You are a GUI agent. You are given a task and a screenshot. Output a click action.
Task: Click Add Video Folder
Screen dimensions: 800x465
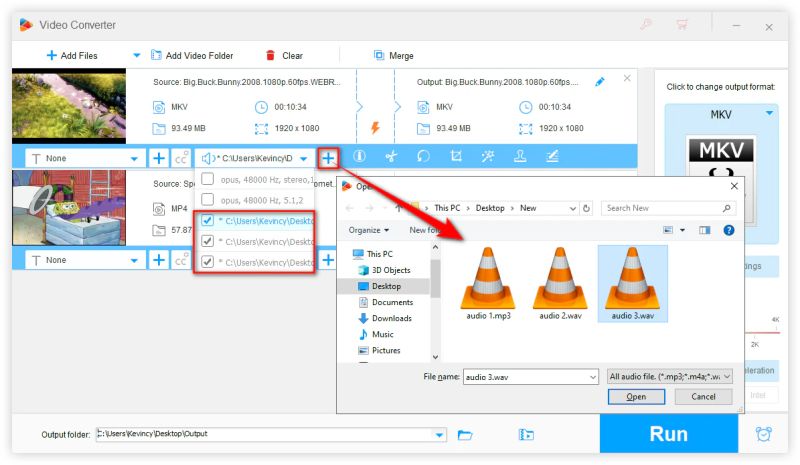coord(192,56)
